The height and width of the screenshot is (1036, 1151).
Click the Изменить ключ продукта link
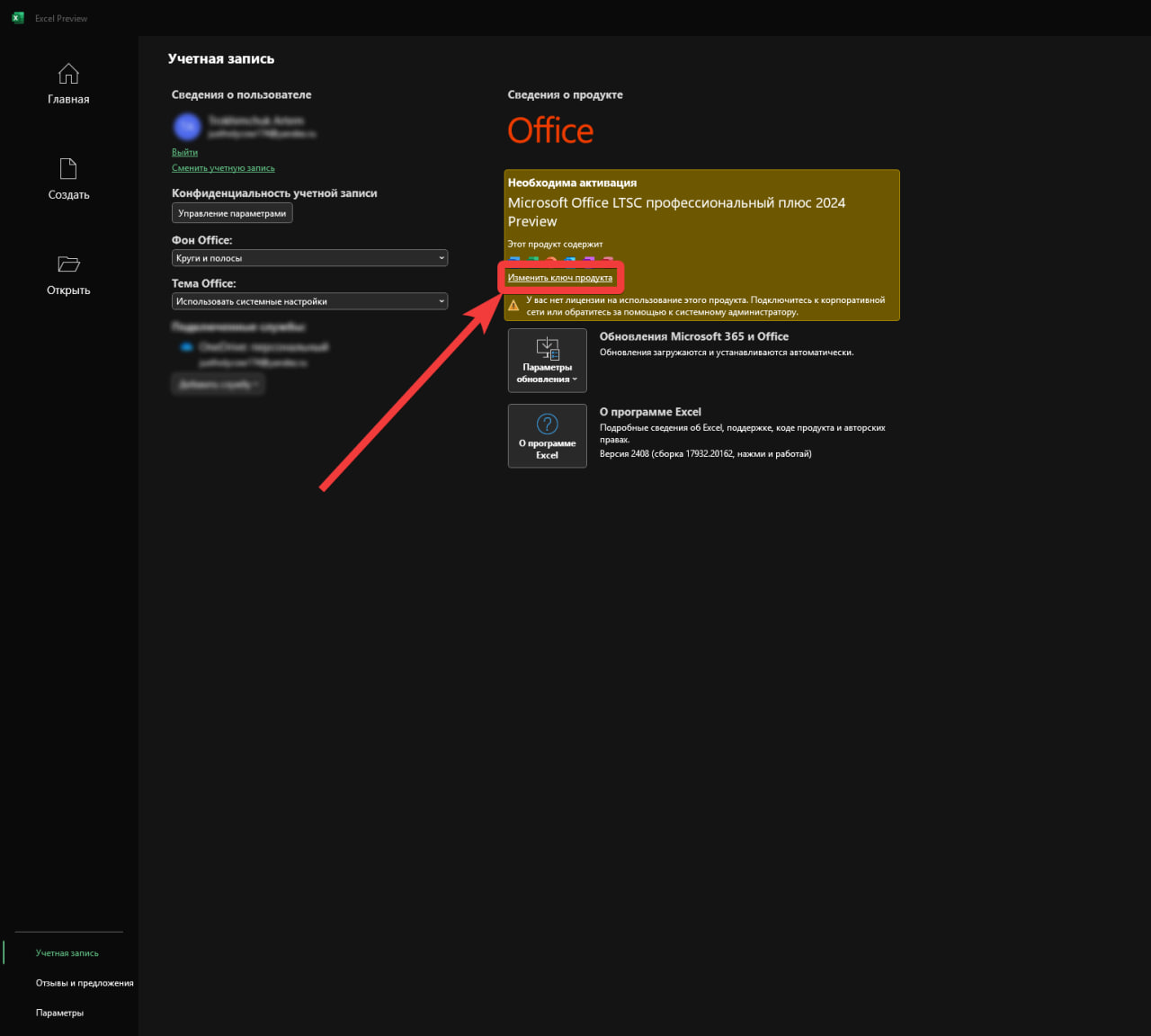(559, 278)
